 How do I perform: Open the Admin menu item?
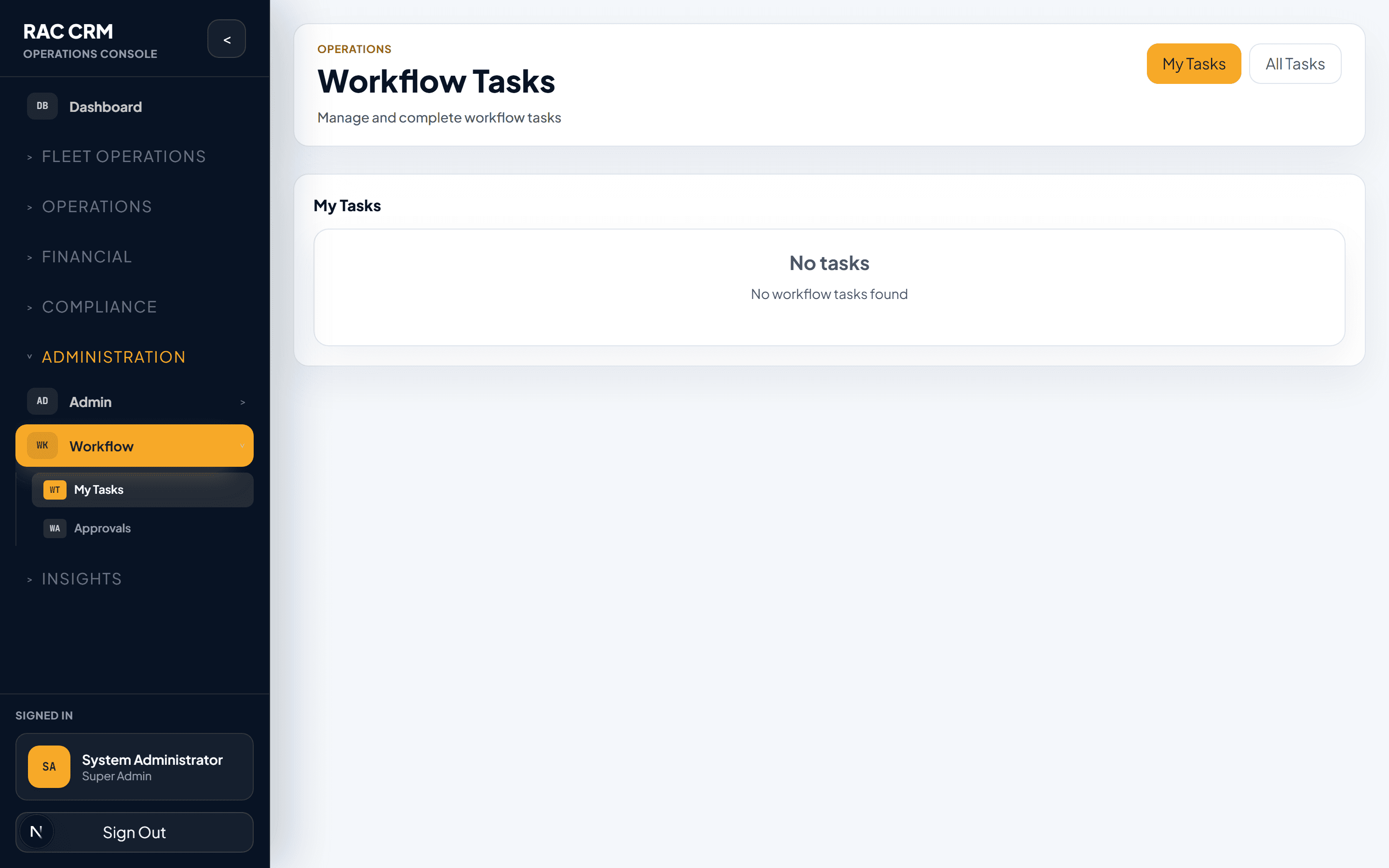pos(134,401)
